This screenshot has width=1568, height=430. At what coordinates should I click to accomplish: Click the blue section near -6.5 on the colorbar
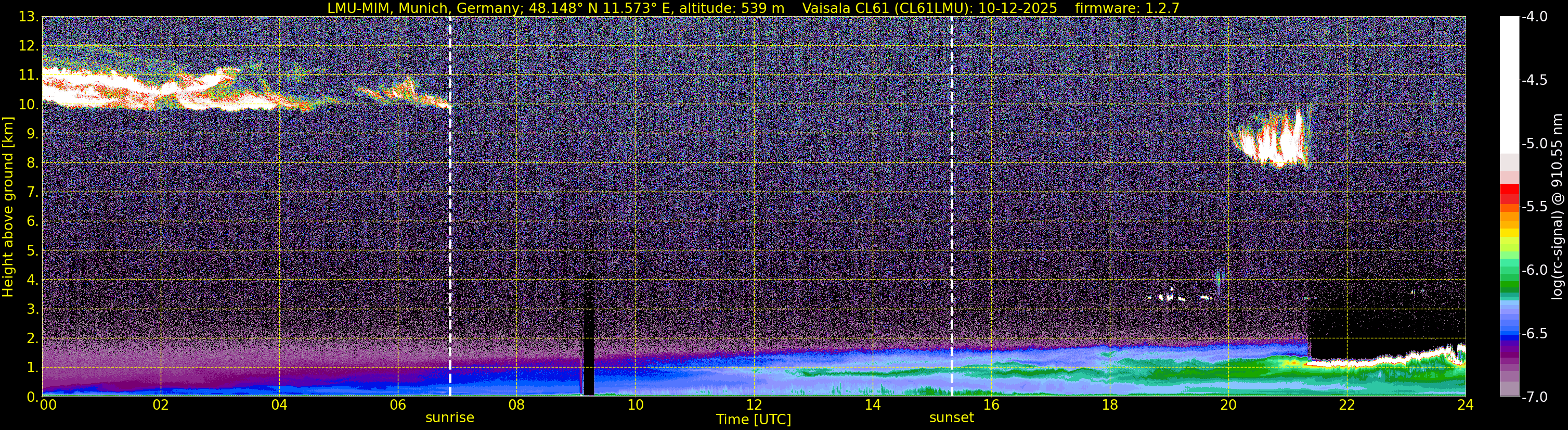[x=1510, y=333]
